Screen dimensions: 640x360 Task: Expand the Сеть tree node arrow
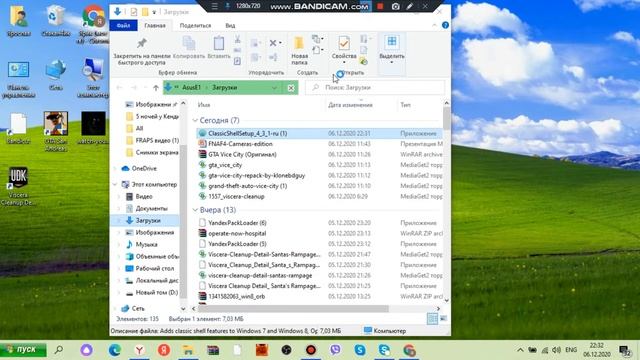click(115, 309)
